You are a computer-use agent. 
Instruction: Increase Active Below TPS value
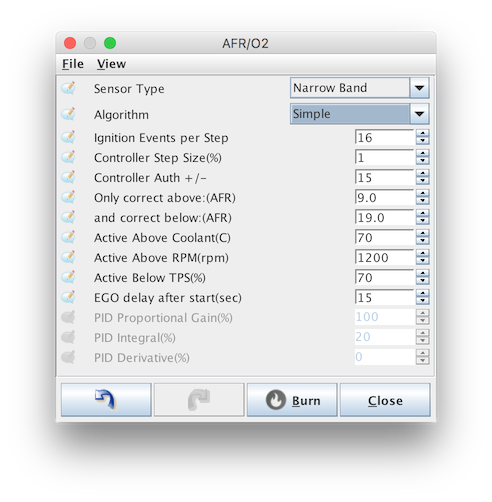422,273
